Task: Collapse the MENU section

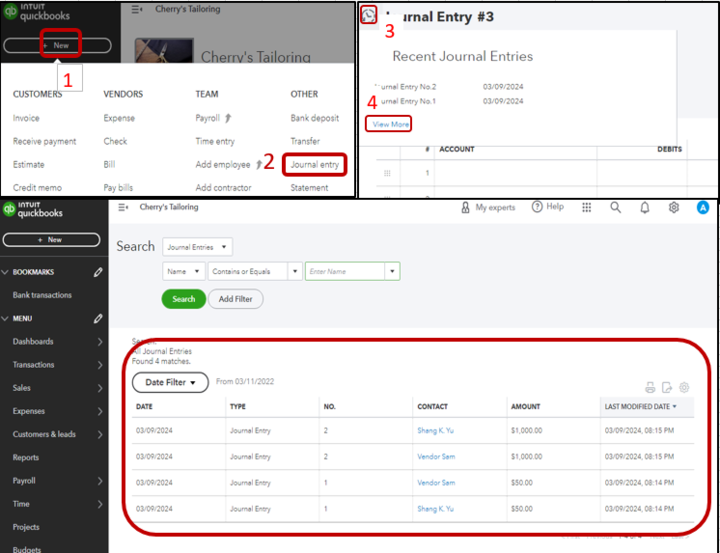Action: 6,319
